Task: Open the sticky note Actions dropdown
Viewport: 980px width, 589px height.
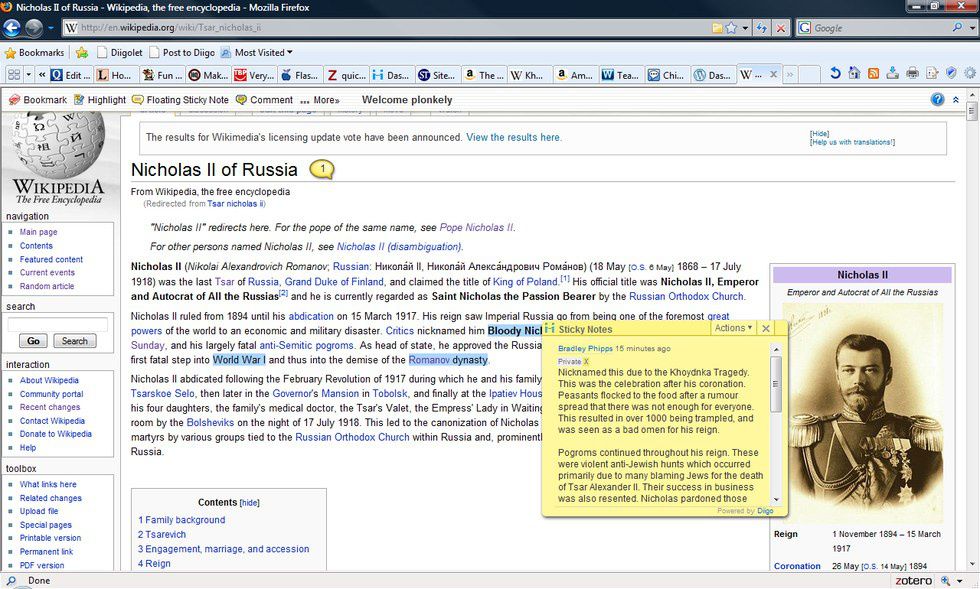Action: tap(733, 328)
